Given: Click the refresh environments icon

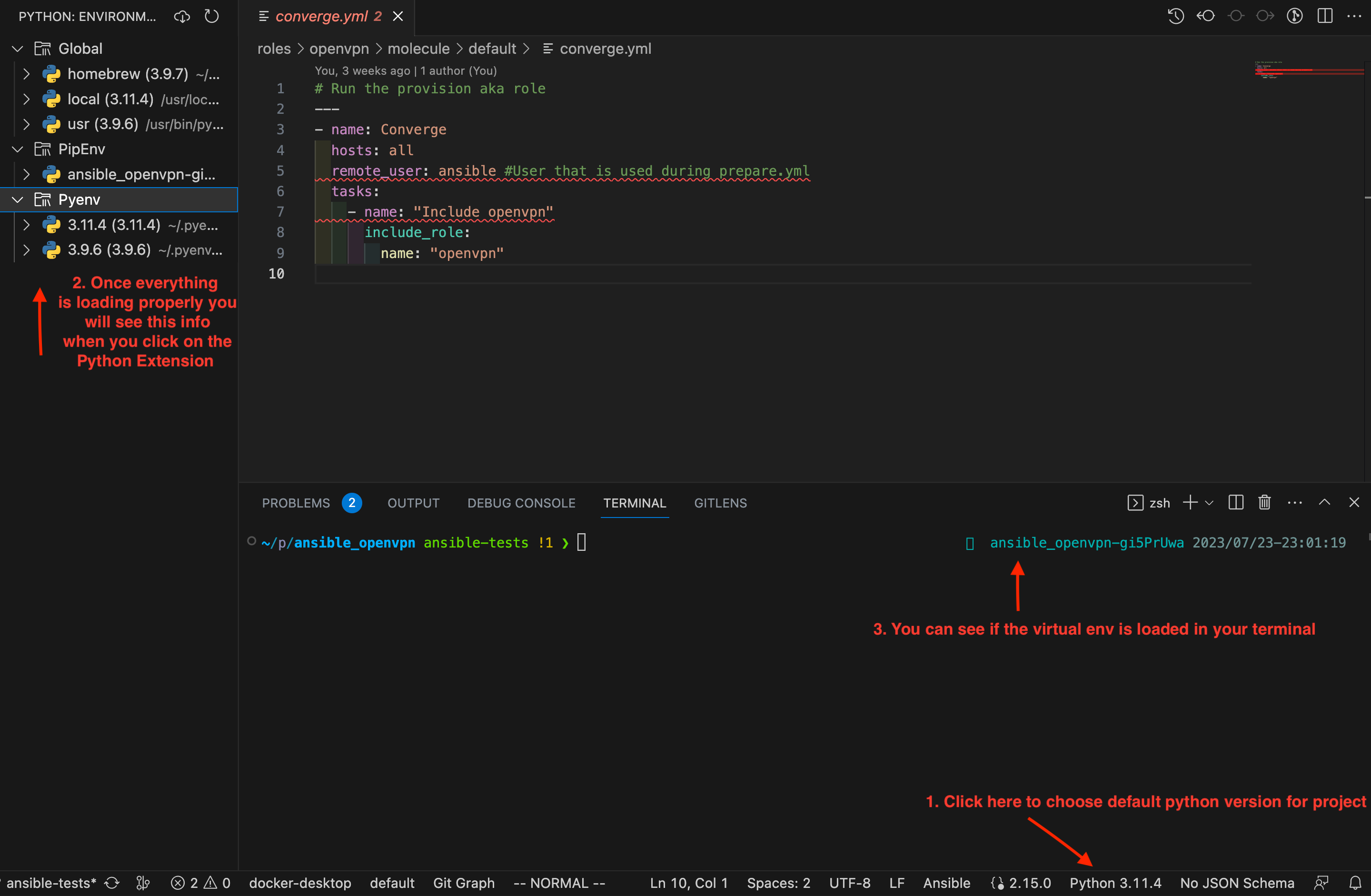Looking at the screenshot, I should click(211, 16).
